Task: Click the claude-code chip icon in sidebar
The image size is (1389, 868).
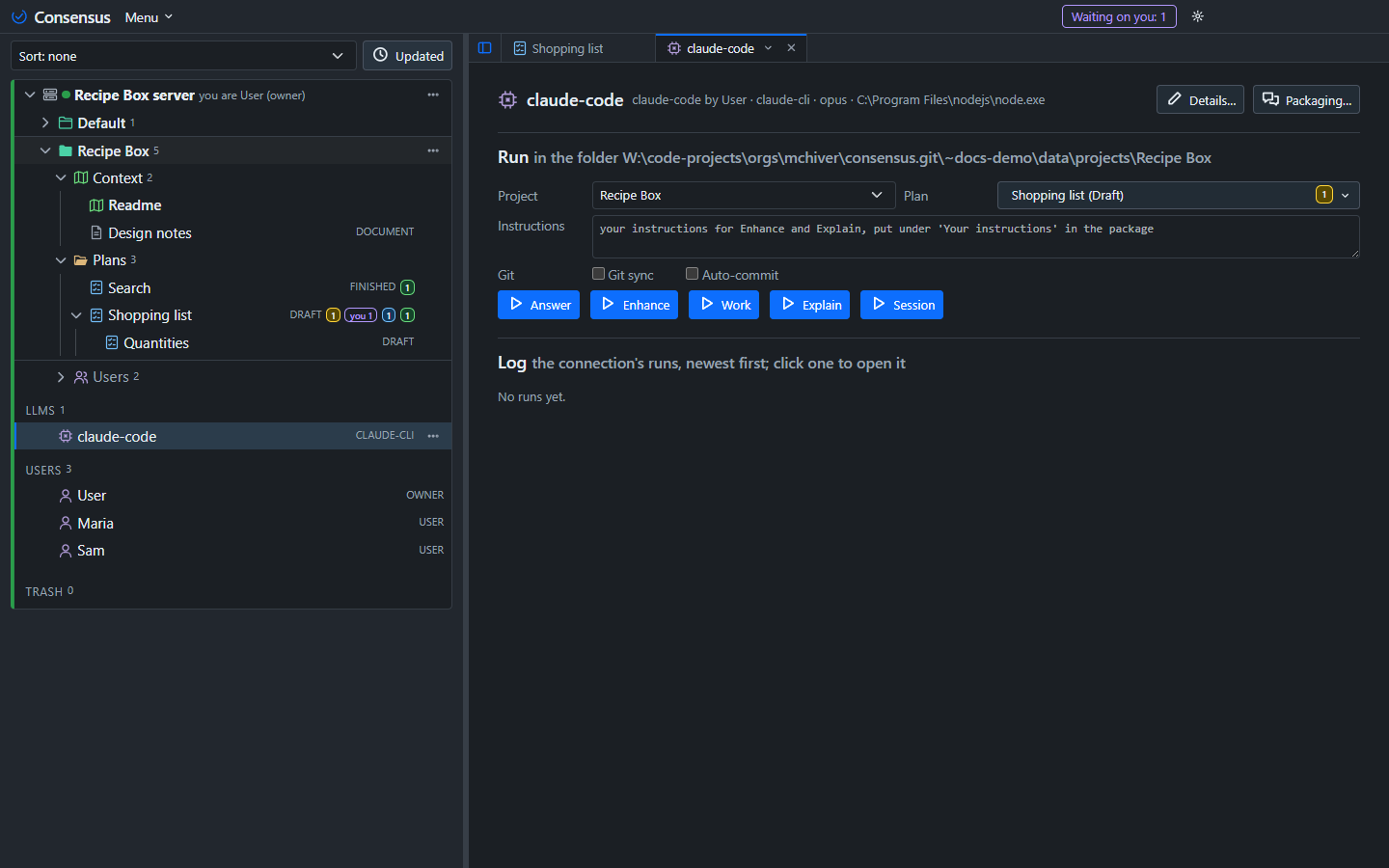Action: [66, 436]
